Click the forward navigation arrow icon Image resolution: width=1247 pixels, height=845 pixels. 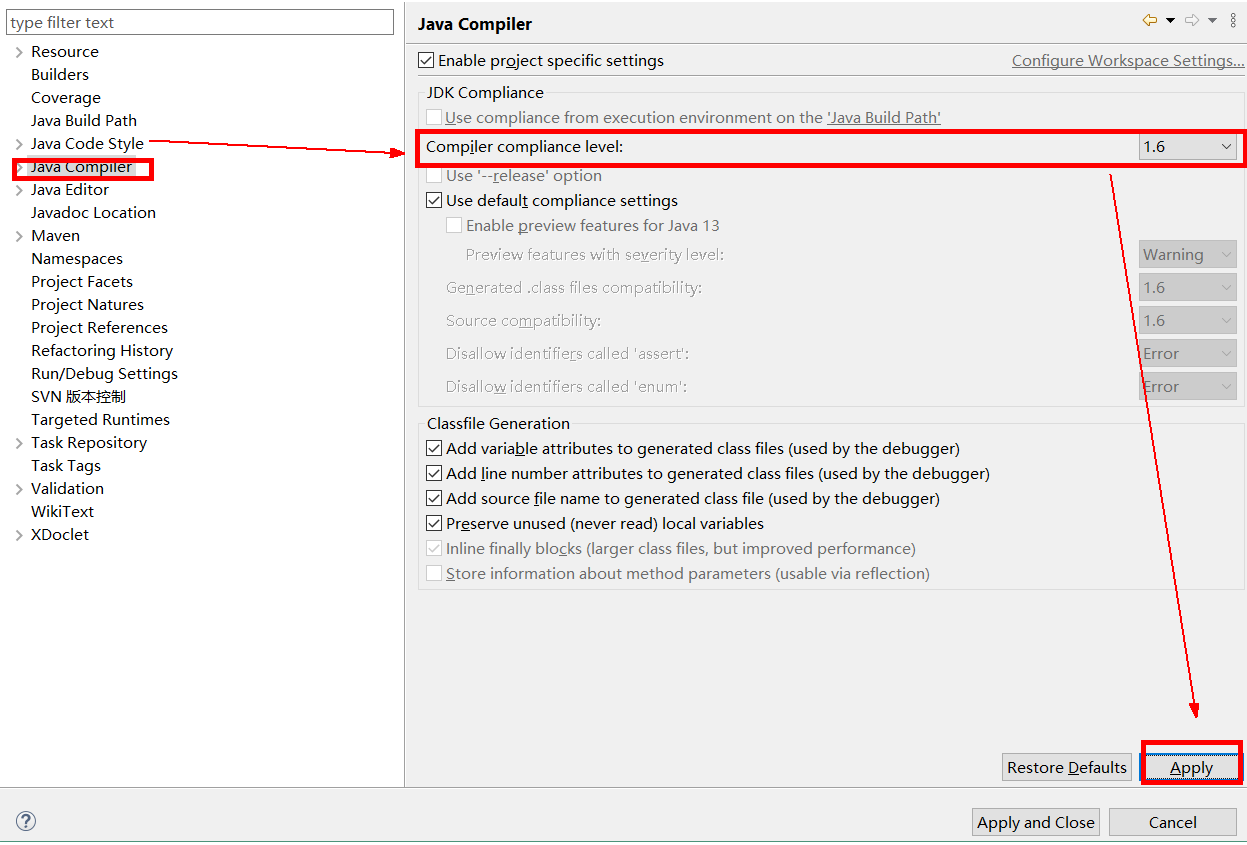[x=1192, y=20]
